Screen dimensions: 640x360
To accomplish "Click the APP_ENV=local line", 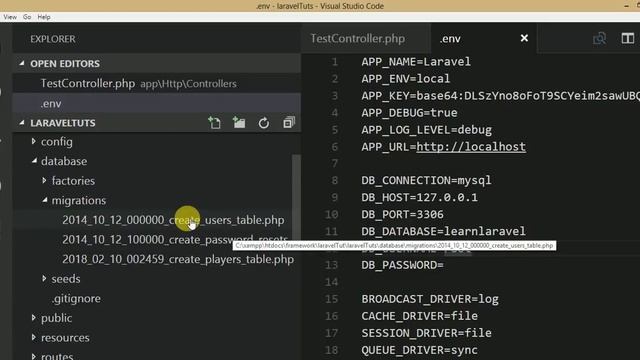I will pyautogui.click(x=406, y=78).
